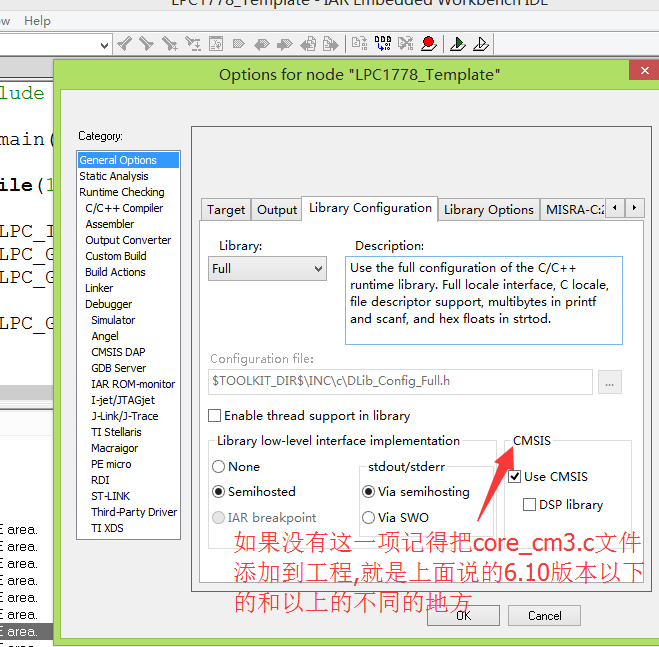
Task: Click the Navigate Forward toolbar icon
Action: [x=330, y=44]
